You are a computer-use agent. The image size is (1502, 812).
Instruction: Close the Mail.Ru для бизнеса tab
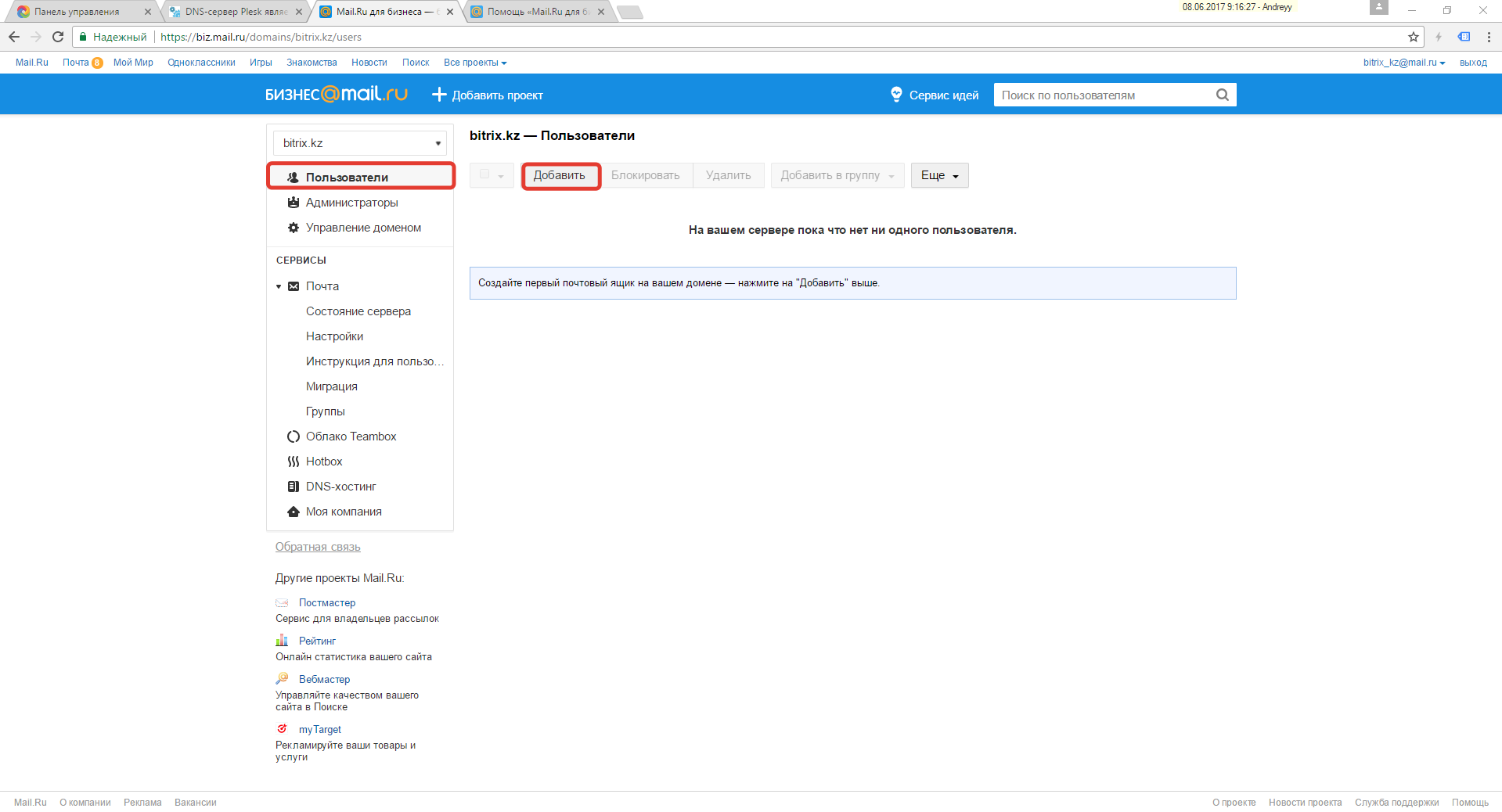(x=450, y=12)
